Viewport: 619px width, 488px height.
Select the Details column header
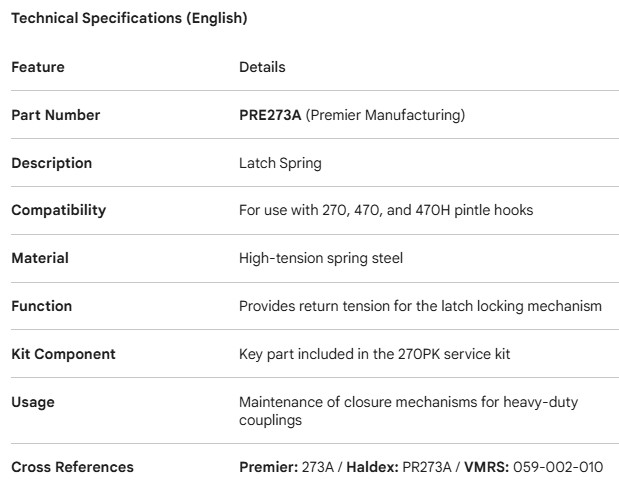click(262, 67)
